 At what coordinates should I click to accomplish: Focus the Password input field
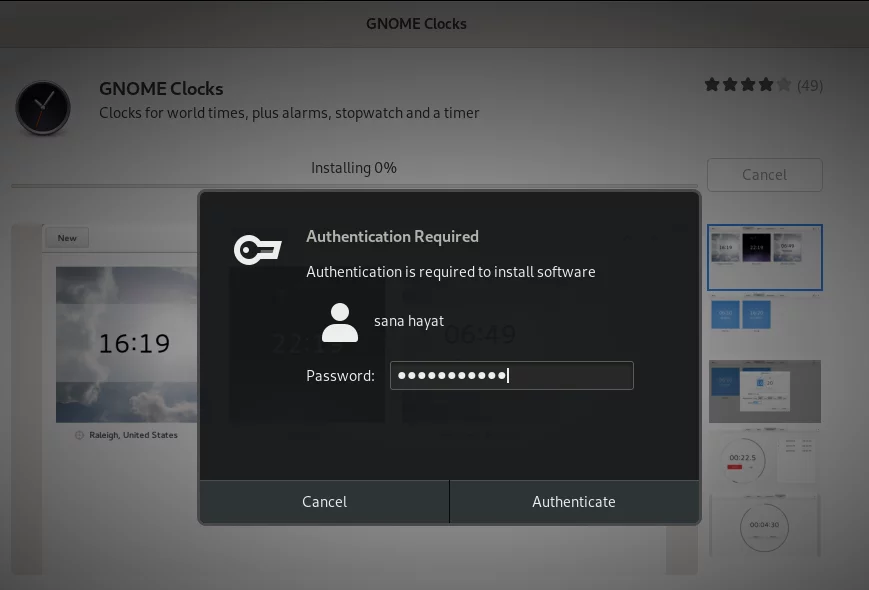(x=512, y=376)
